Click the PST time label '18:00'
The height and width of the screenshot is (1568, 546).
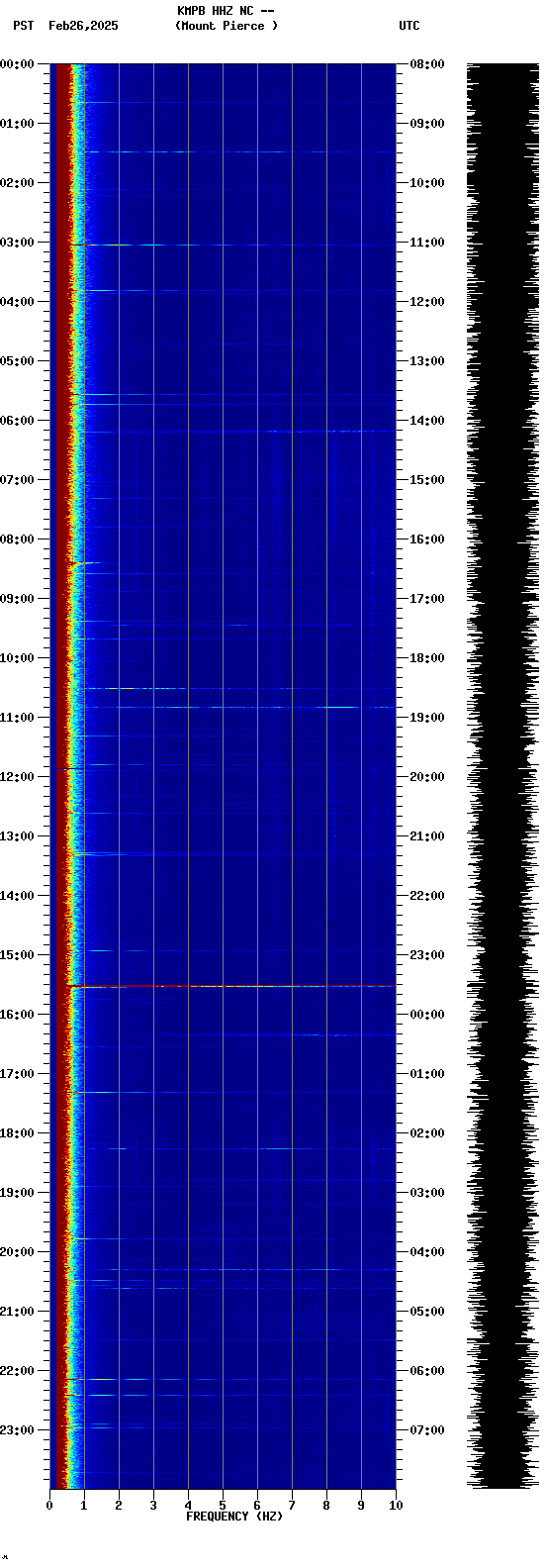click(17, 1133)
